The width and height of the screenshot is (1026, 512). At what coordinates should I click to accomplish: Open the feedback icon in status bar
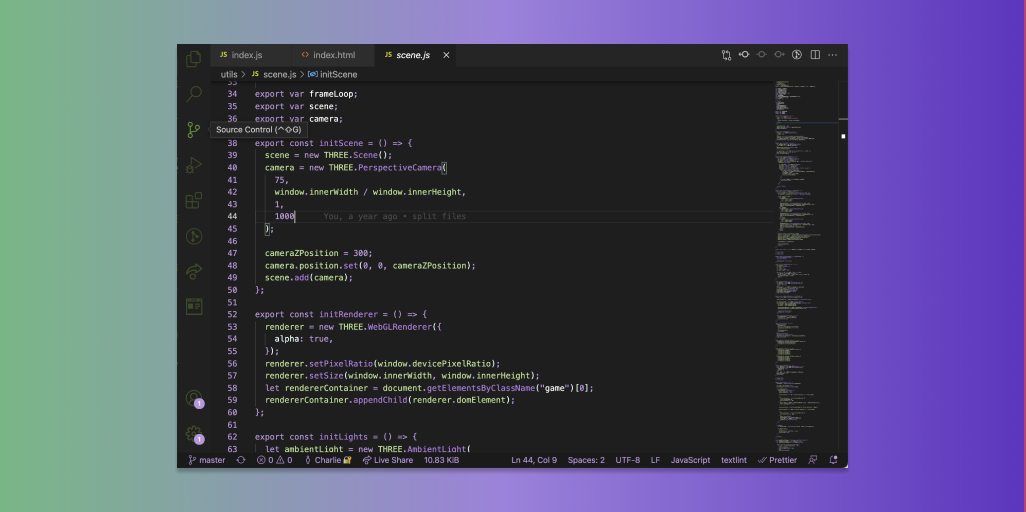click(813, 460)
